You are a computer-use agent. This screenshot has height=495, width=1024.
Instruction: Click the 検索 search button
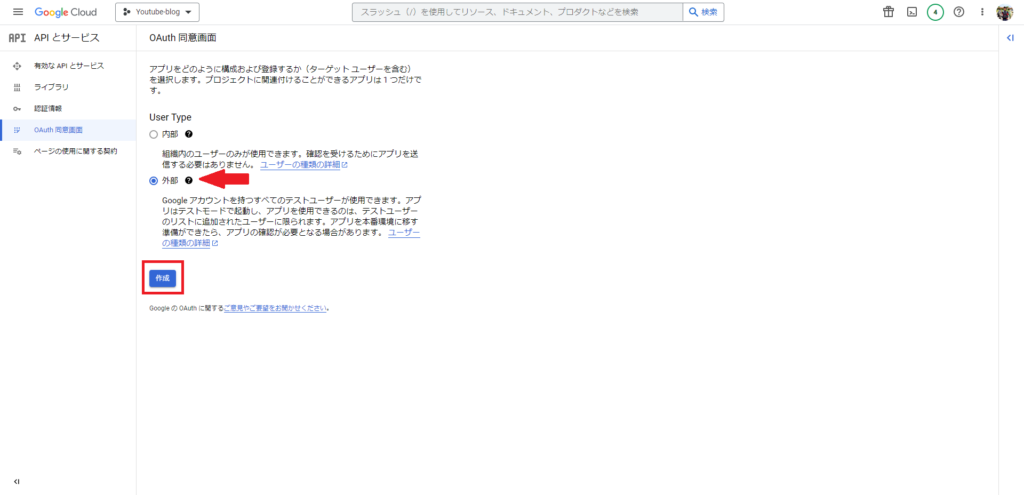tap(703, 12)
